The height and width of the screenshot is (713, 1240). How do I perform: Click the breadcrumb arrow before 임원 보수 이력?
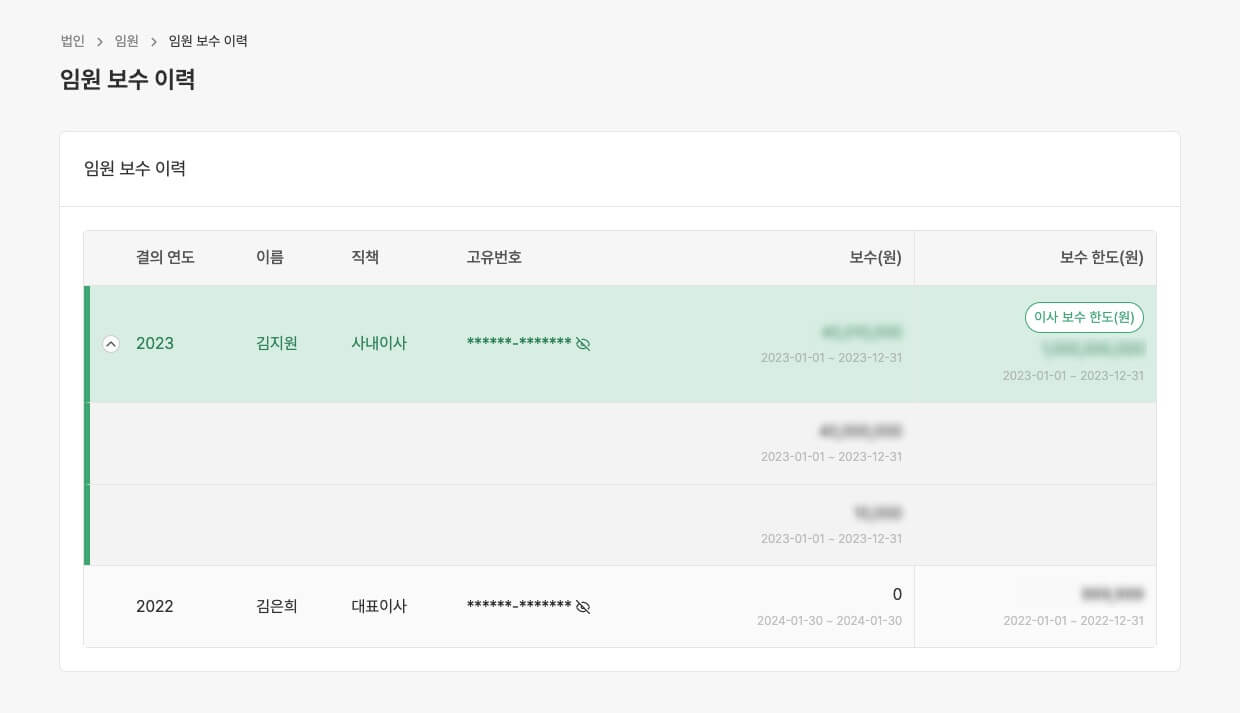click(x=153, y=41)
